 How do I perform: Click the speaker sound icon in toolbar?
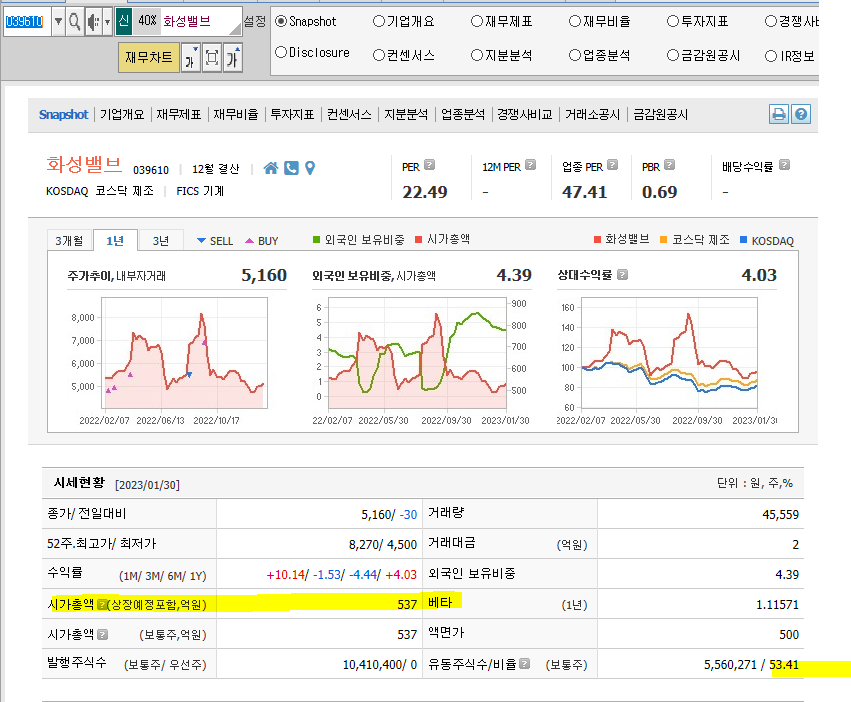point(93,22)
